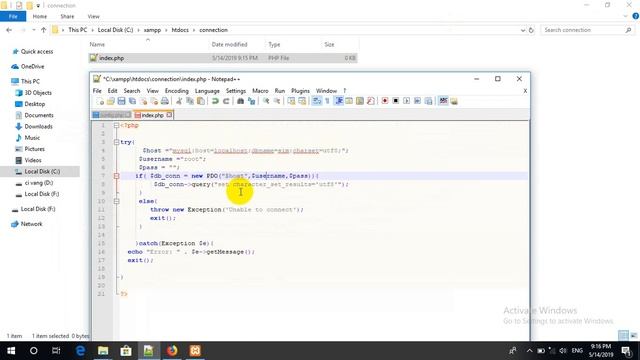The height and width of the screenshot is (360, 640).
Task: Open the Plugins menu
Action: pos(300,91)
